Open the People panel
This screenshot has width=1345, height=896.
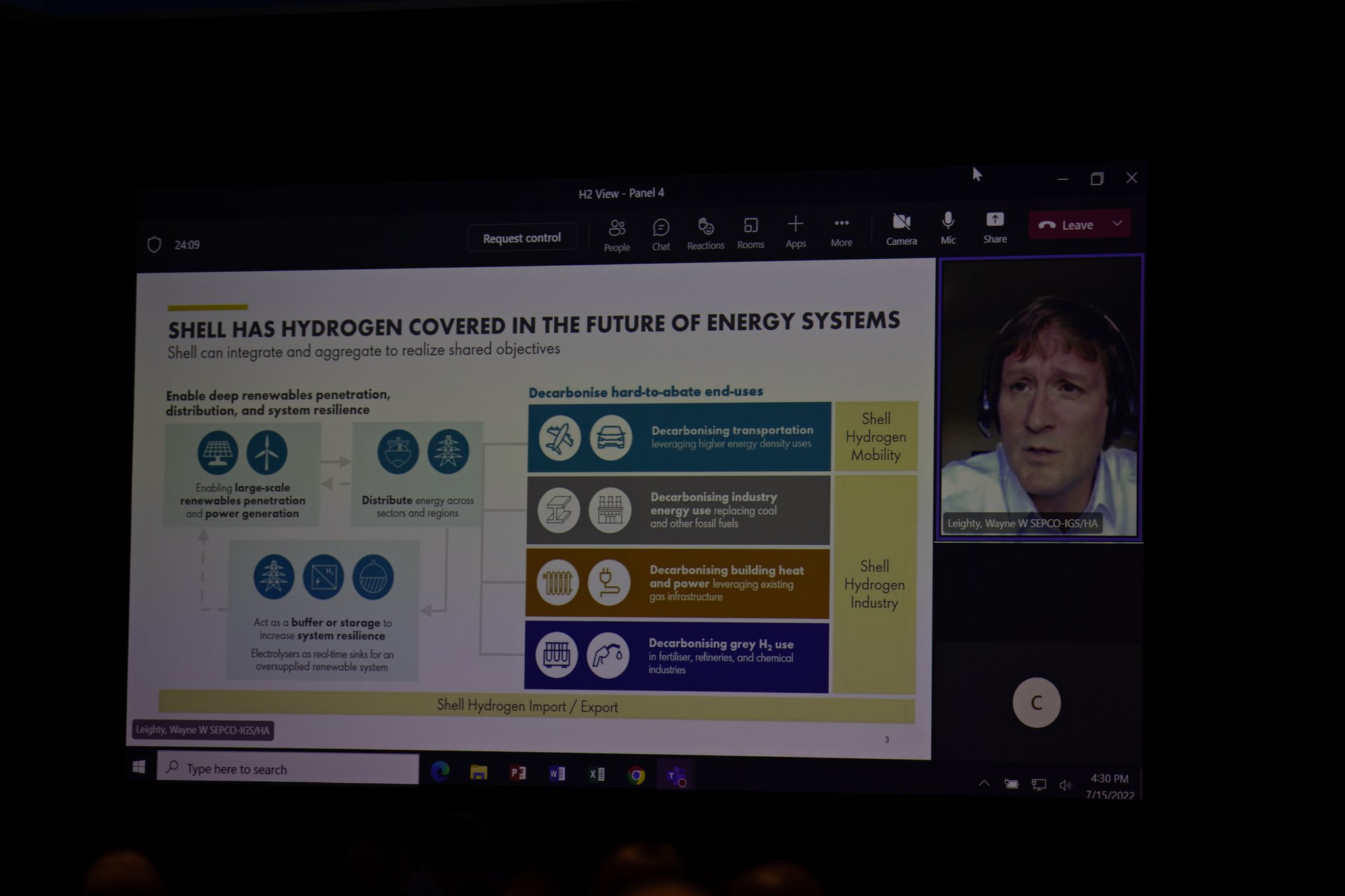pos(617,234)
